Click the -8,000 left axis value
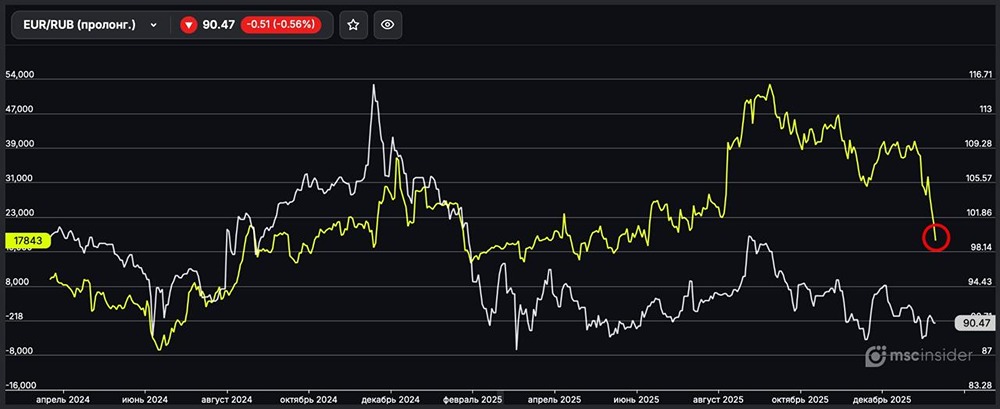 (18, 352)
